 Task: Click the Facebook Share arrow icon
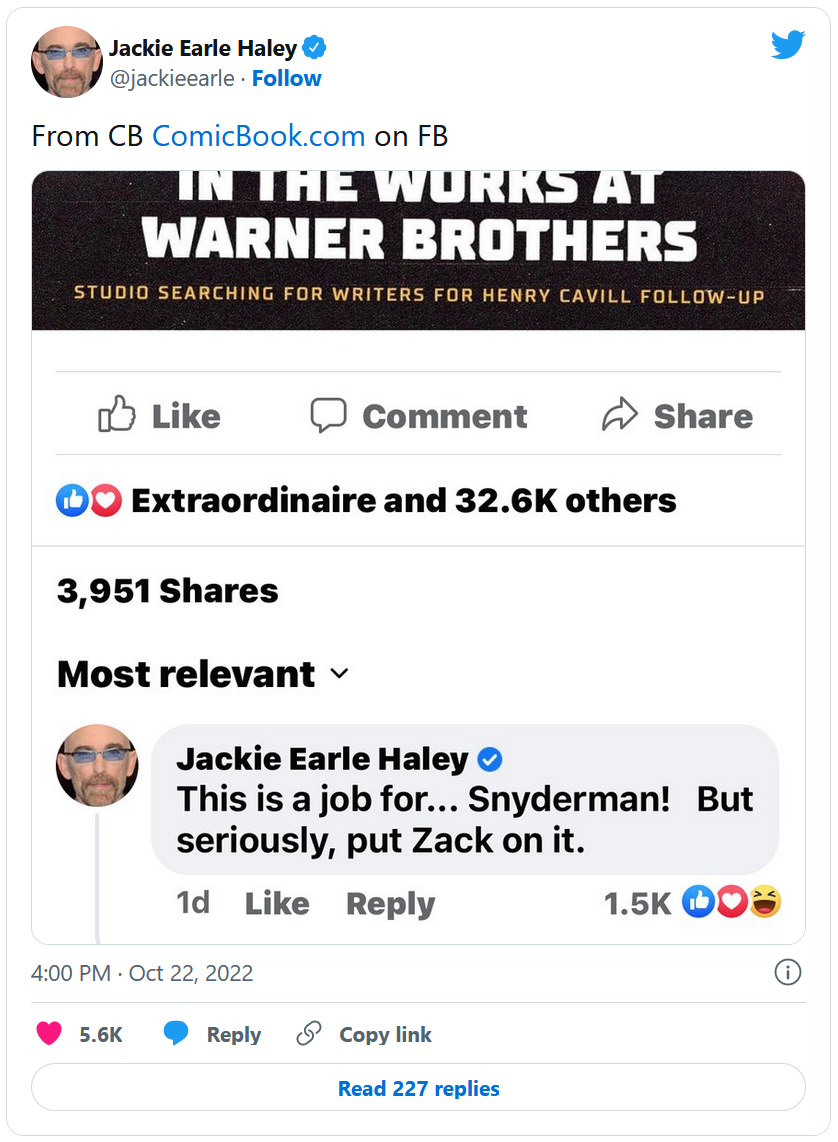point(620,415)
